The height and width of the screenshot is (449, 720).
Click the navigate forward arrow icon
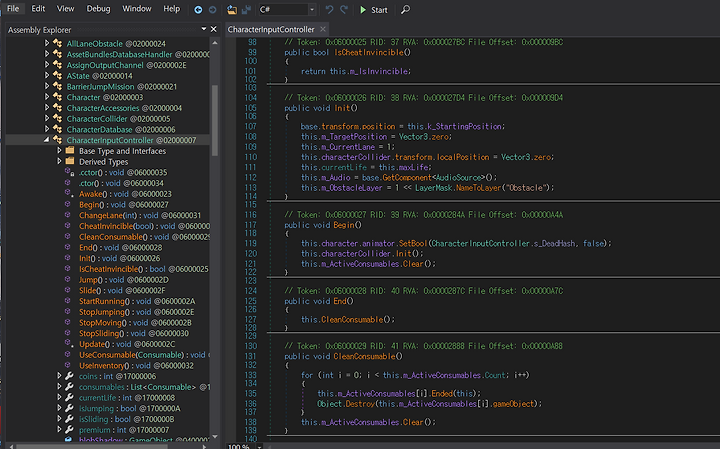point(212,10)
